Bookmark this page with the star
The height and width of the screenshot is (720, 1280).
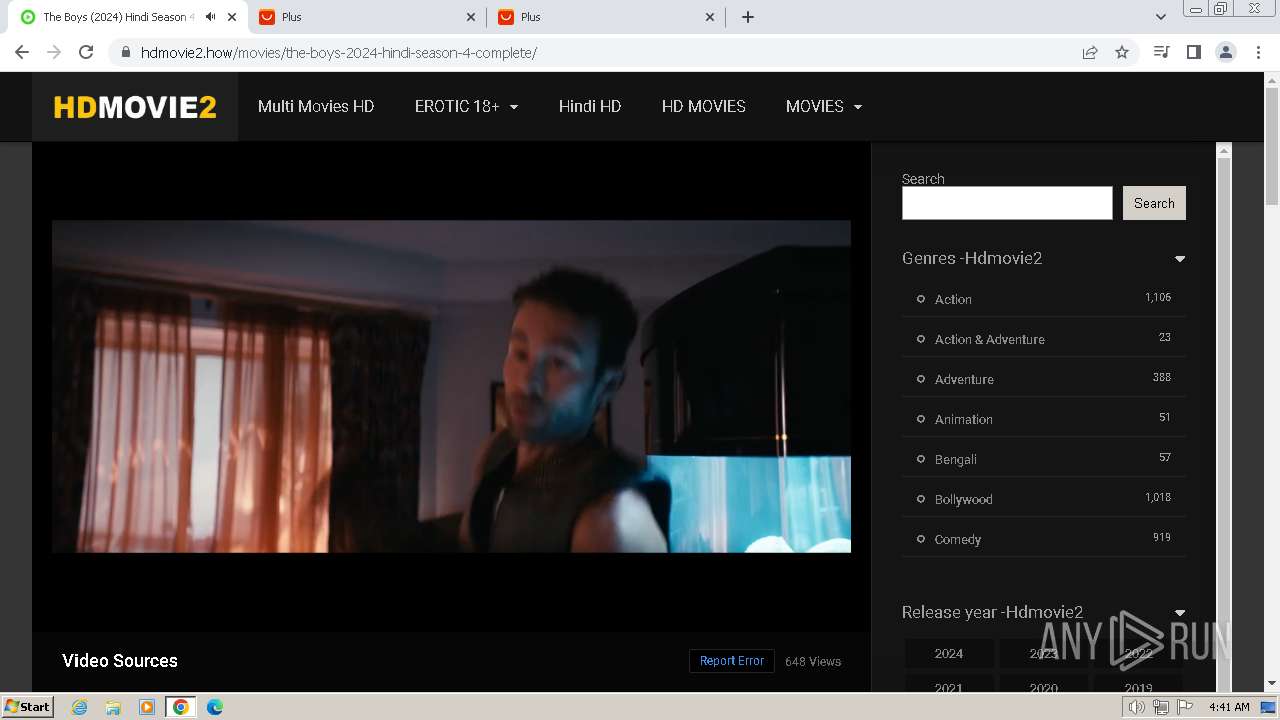[x=1122, y=52]
